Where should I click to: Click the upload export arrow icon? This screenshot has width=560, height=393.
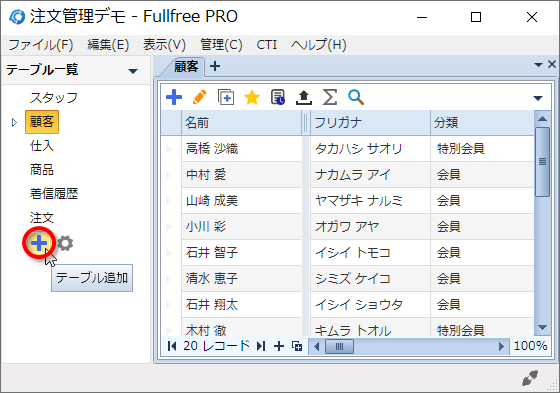click(304, 97)
